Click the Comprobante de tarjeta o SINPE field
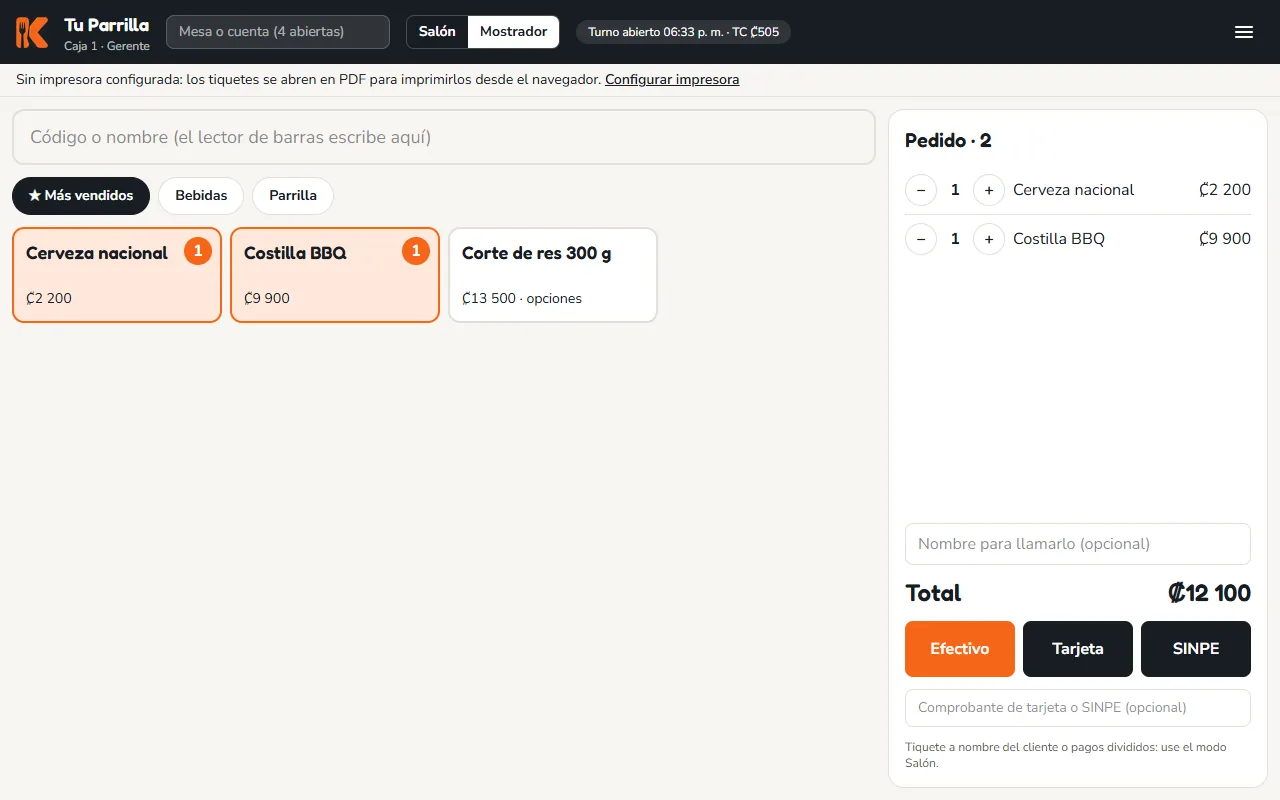The width and height of the screenshot is (1280, 800). click(x=1078, y=708)
